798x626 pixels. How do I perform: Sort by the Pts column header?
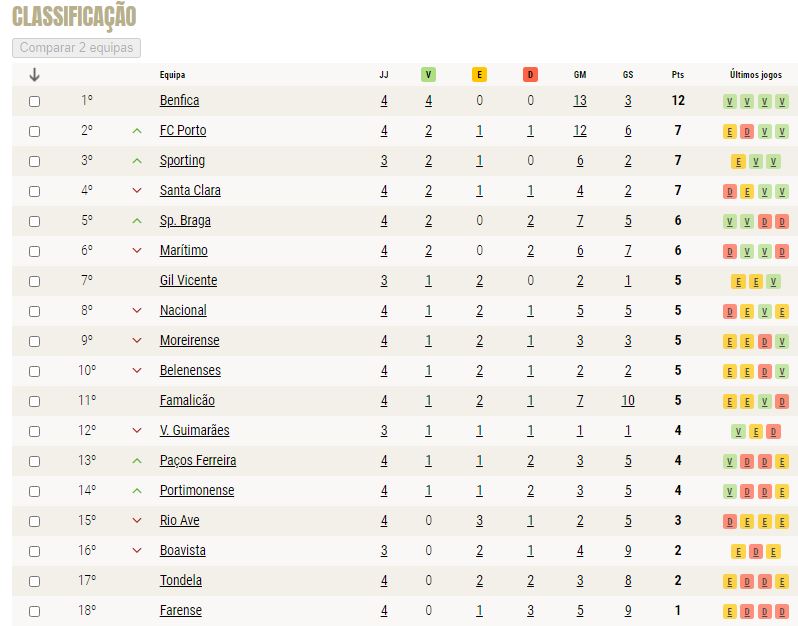tap(677, 75)
